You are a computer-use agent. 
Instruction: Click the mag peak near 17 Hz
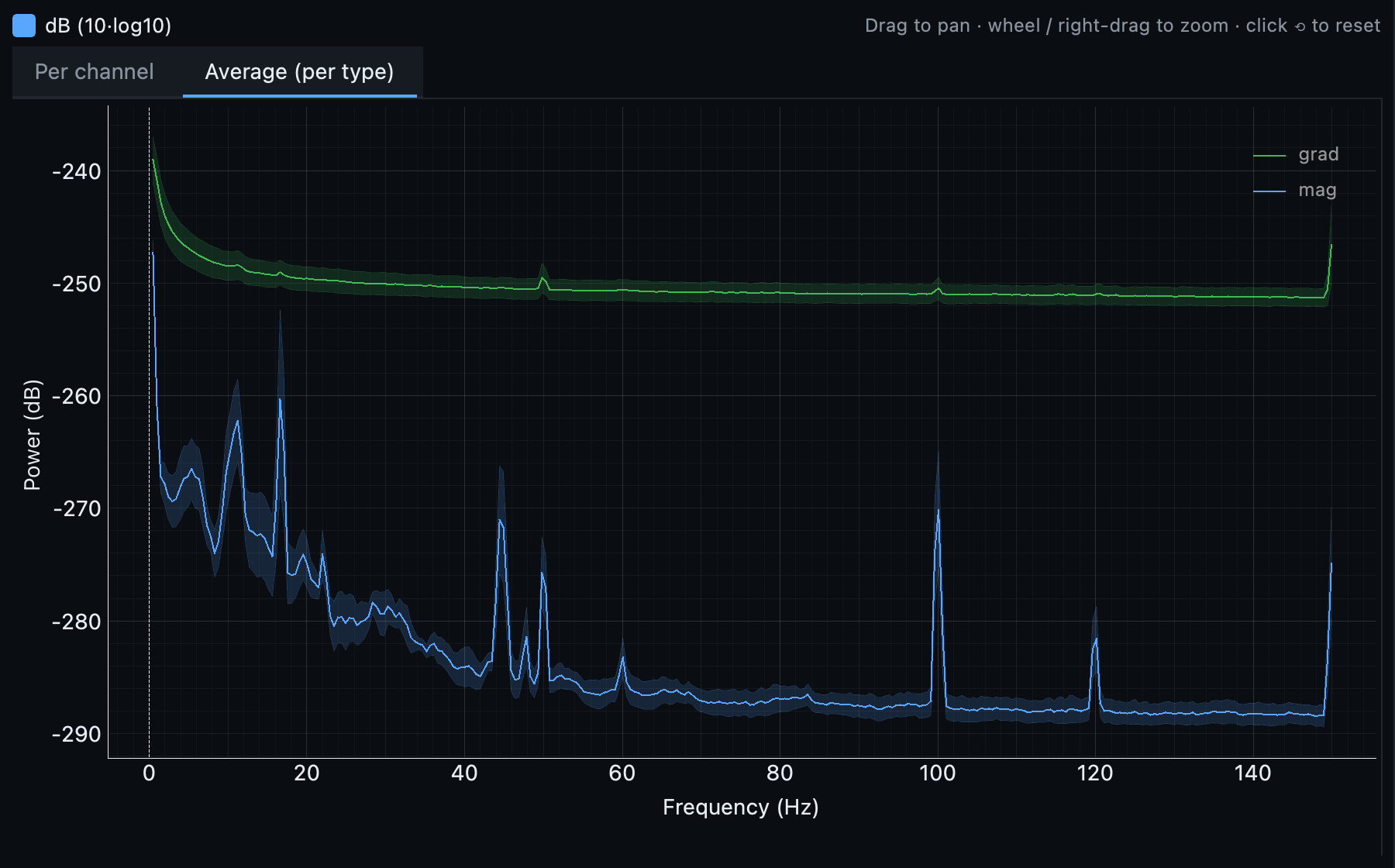[x=280, y=400]
